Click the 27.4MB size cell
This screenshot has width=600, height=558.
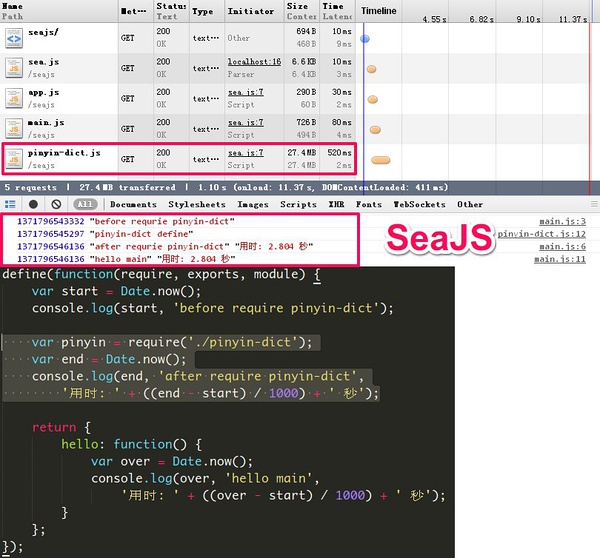302,153
